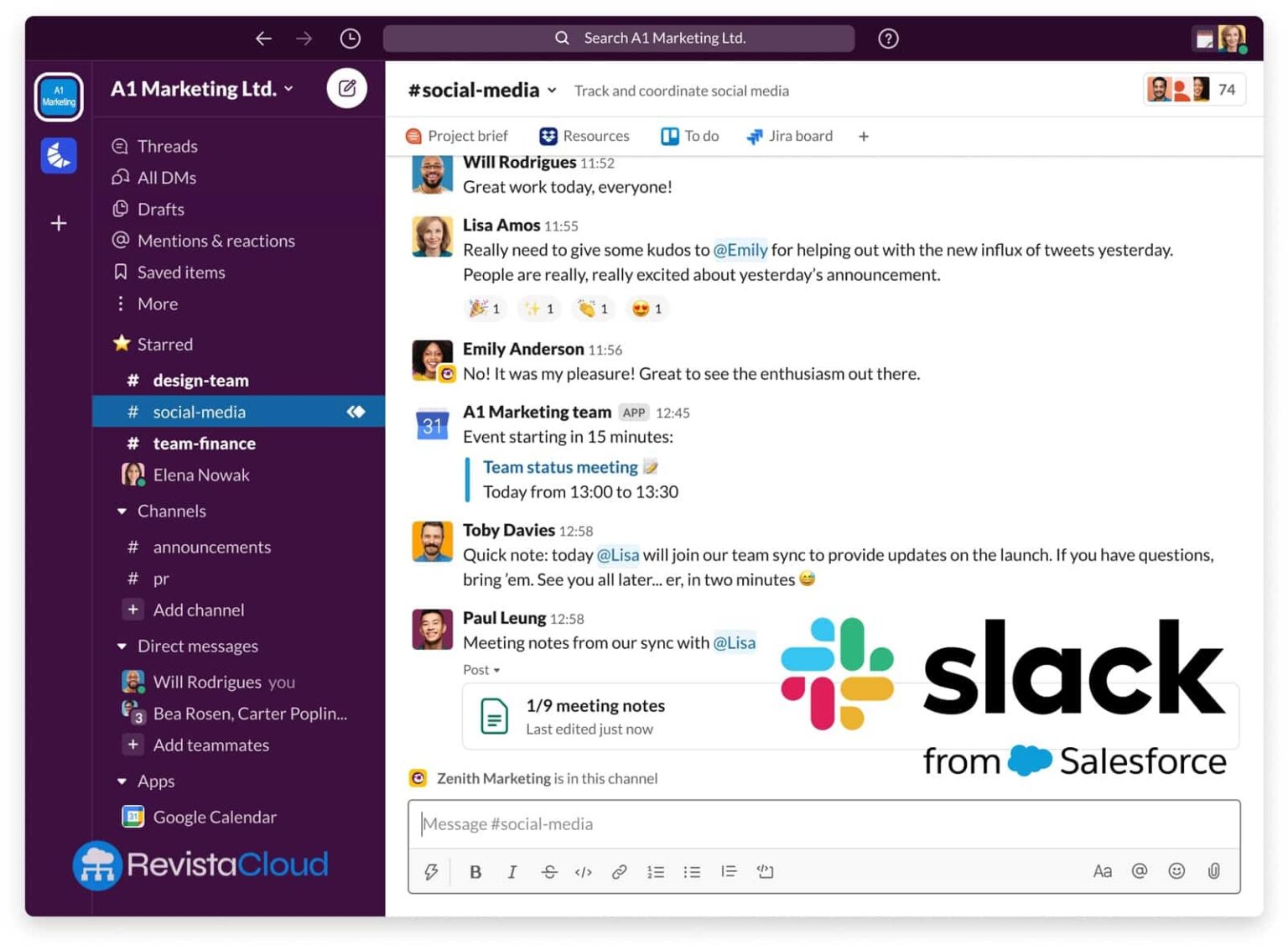Toggle italic formatting in the message box
The height and width of the screenshot is (950, 1288).
pos(512,872)
